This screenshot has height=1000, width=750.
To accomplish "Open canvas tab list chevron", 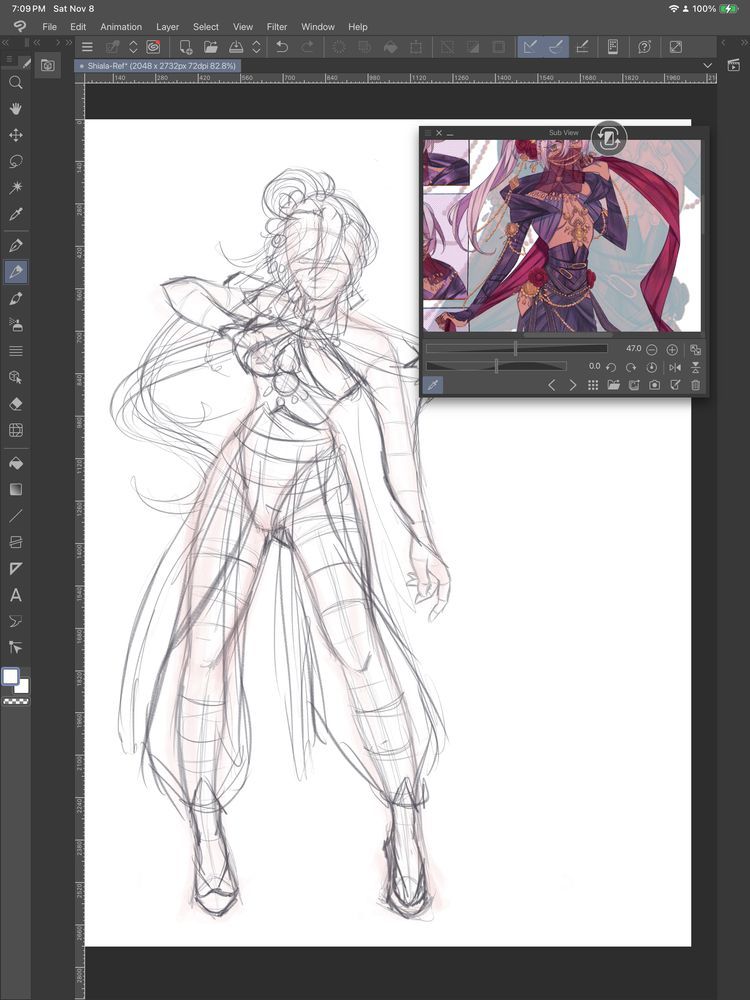I will coord(707,66).
